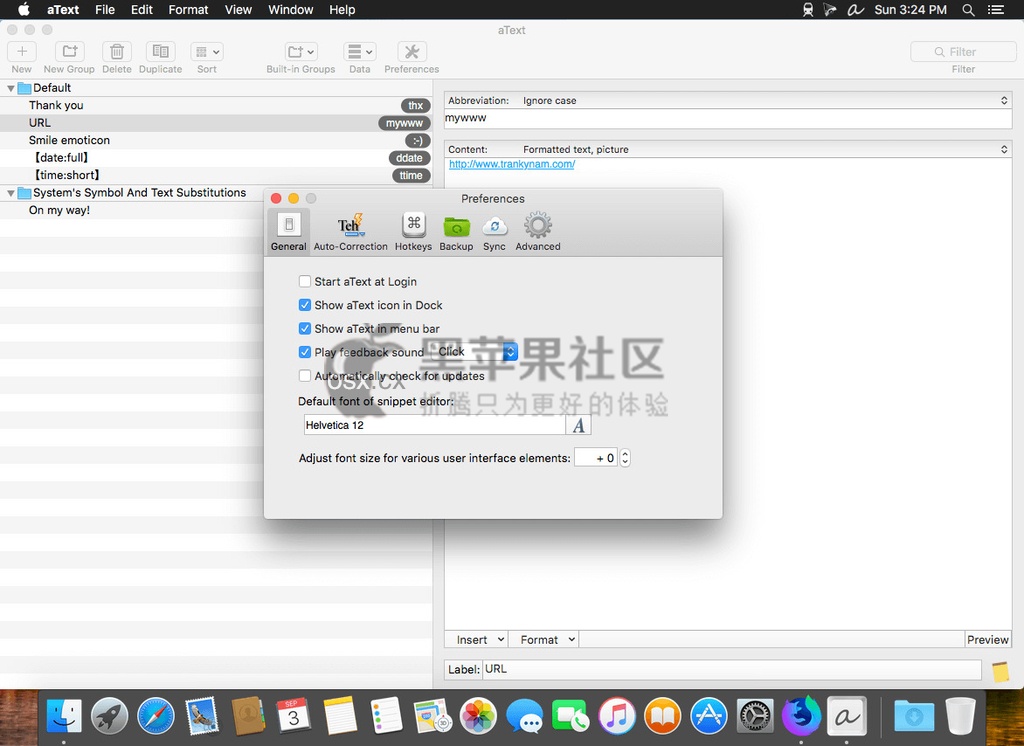Open the Auto-Correction preferences tab
This screenshot has width=1024, height=746.
(350, 231)
